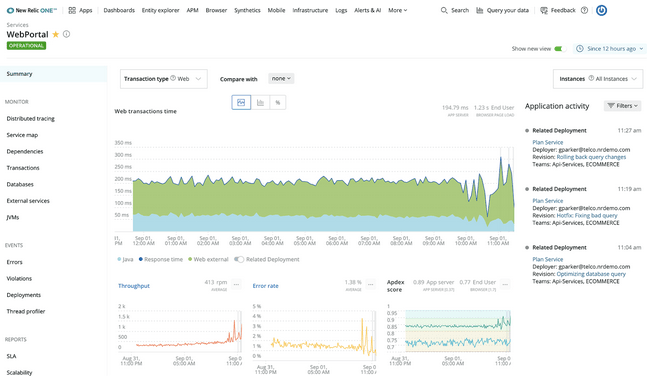Toggle Related Deployment in chart legend
Viewport: 647px width, 387px height.
(x=239, y=259)
